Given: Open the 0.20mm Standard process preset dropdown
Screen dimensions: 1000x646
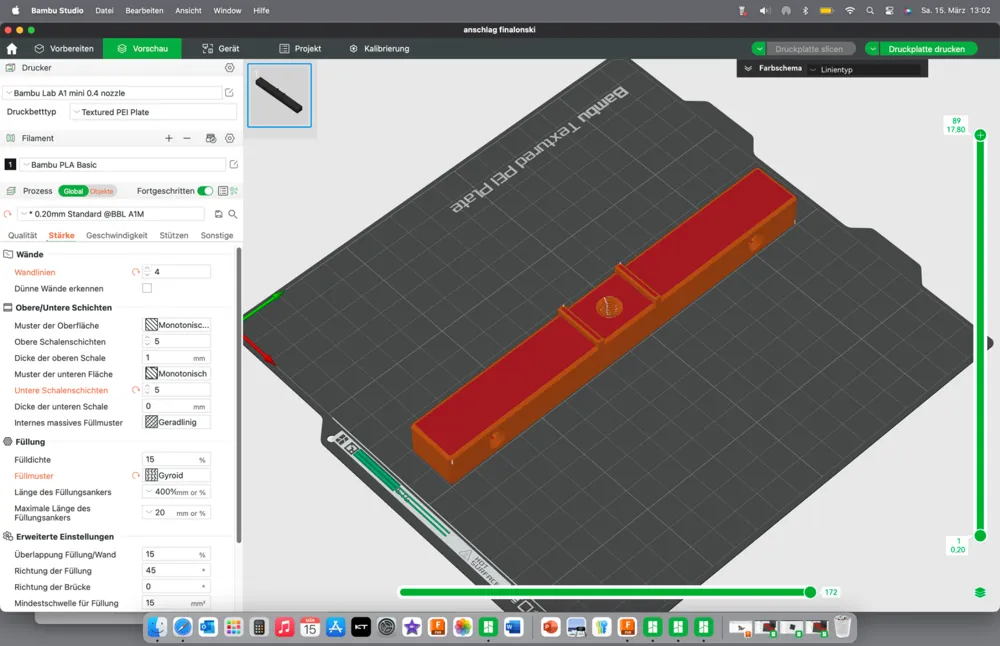Looking at the screenshot, I should click(112, 214).
